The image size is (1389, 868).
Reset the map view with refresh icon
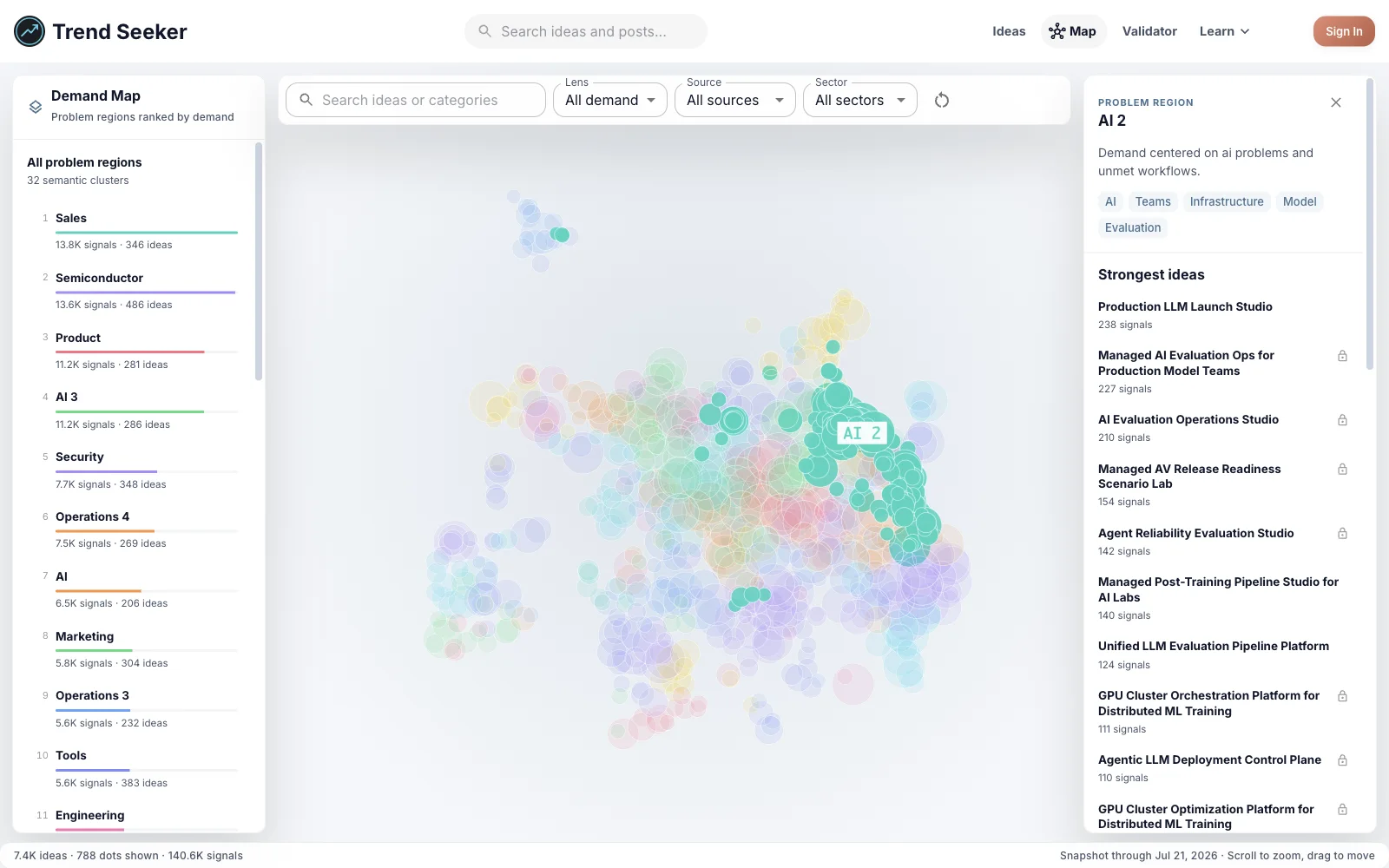point(942,100)
